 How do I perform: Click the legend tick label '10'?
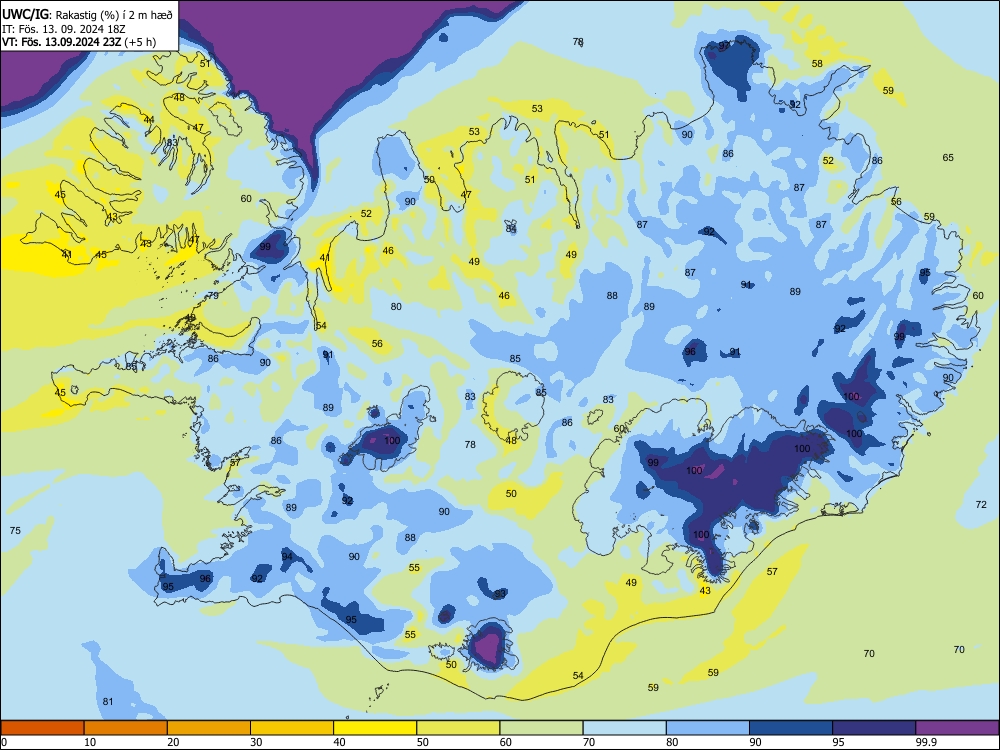[91, 742]
